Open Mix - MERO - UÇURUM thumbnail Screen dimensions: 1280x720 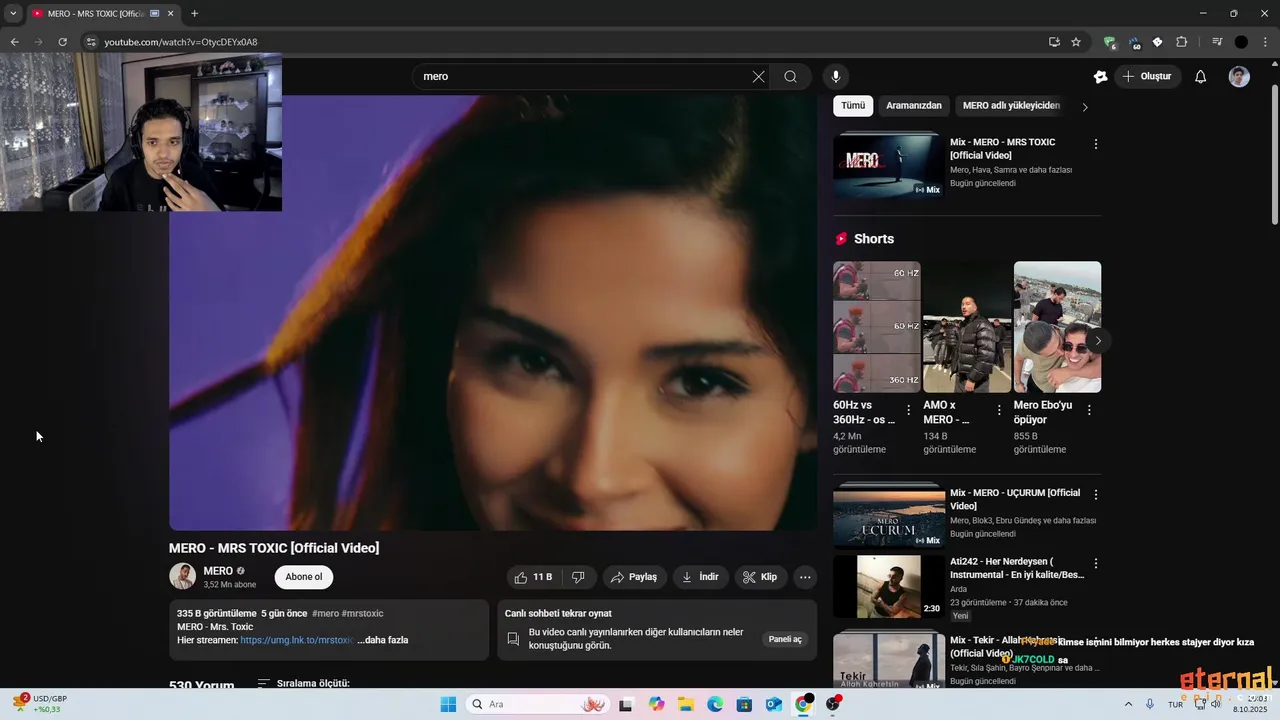pos(888,517)
